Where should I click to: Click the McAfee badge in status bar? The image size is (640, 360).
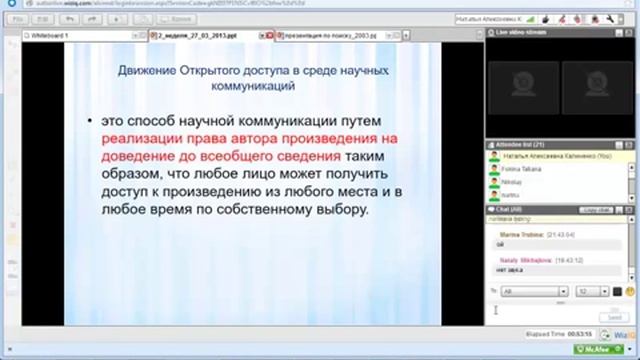(598, 349)
